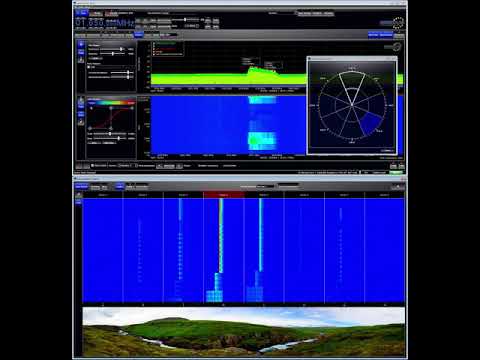Open the dropdown in the receiver bottom toolbar
This screenshot has height=360, width=480.
[x=127, y=166]
